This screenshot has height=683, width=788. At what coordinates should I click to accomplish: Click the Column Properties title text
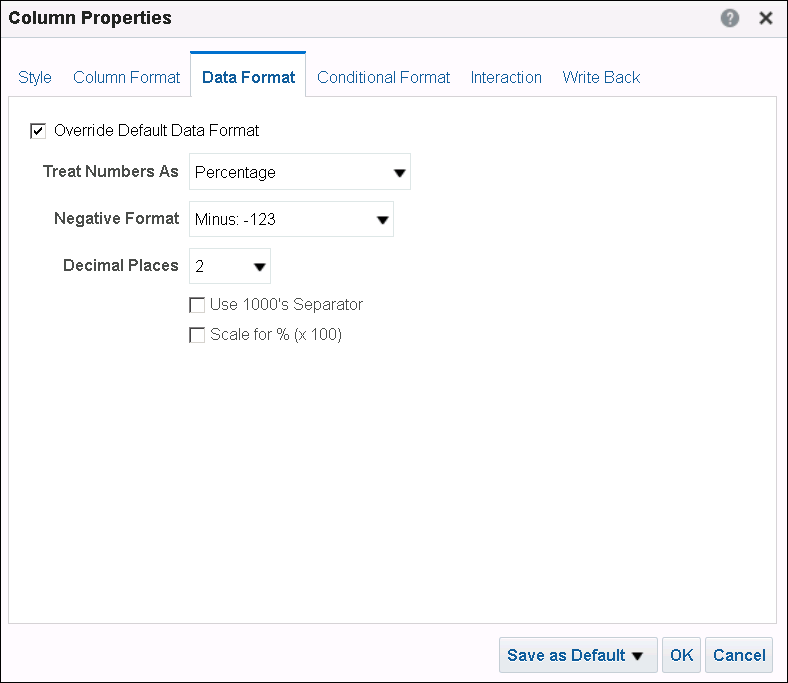tap(90, 18)
